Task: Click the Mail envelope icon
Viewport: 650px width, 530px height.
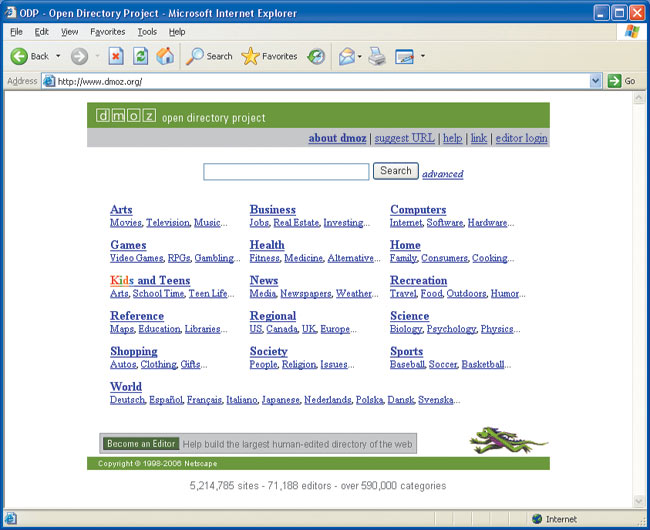Action: [x=347, y=56]
